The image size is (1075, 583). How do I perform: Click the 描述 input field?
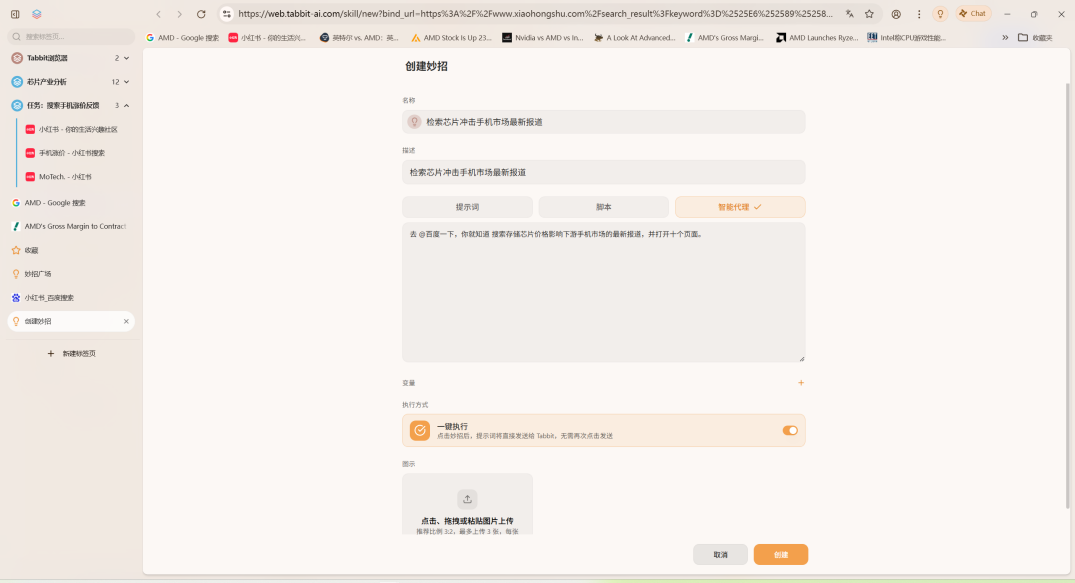click(603, 172)
